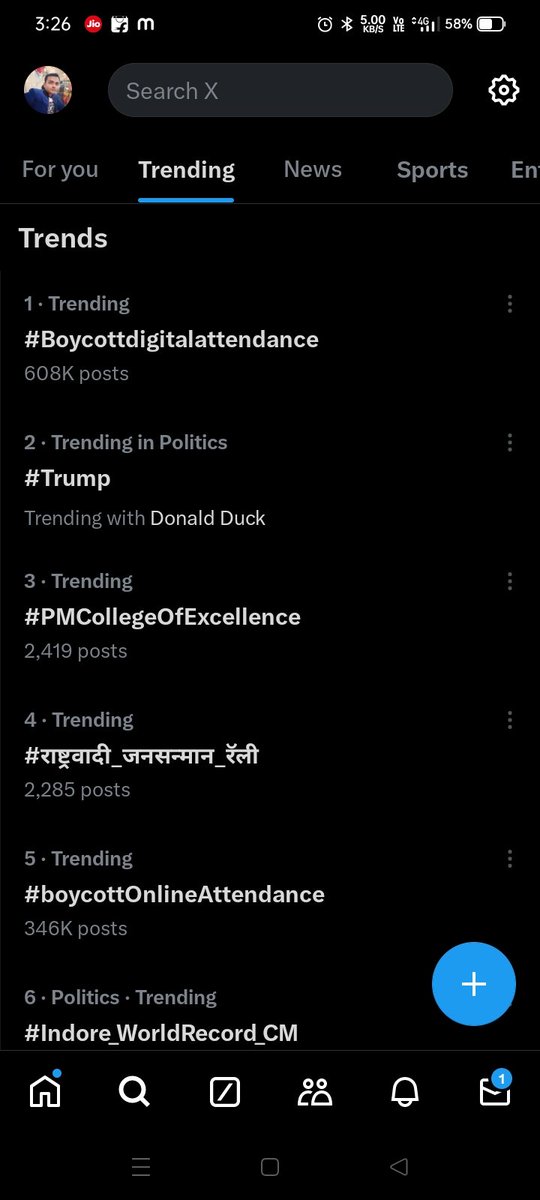The height and width of the screenshot is (1200, 540).
Task: Open the settings gear icon
Action: click(504, 91)
